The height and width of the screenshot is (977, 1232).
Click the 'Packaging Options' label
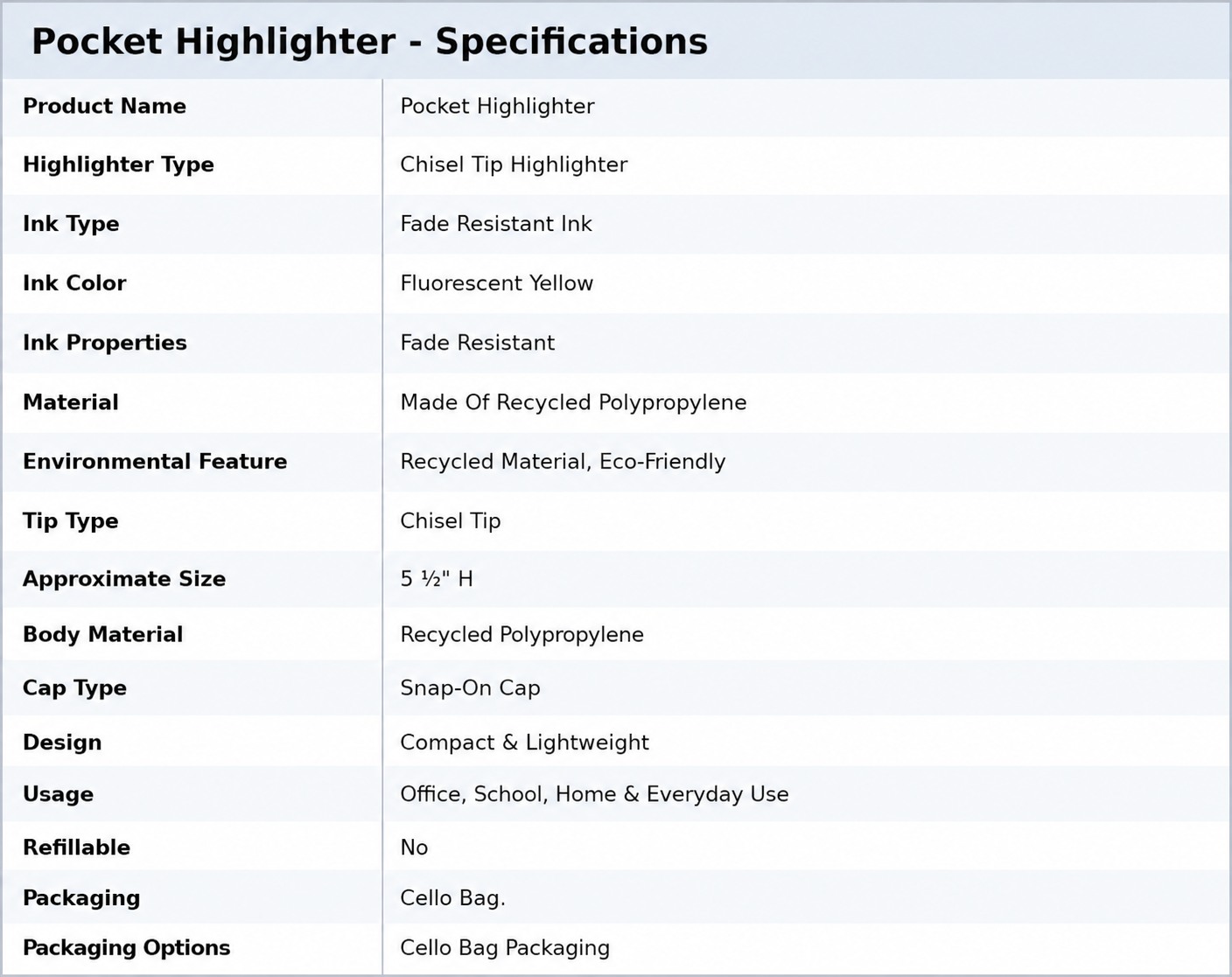pos(127,949)
